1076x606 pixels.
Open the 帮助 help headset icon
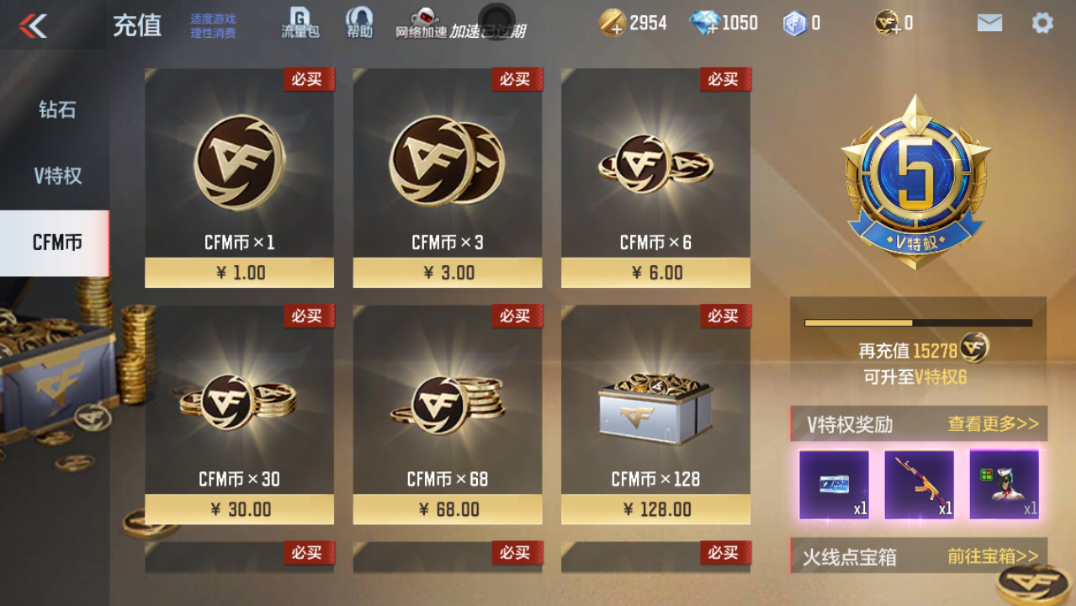(359, 23)
